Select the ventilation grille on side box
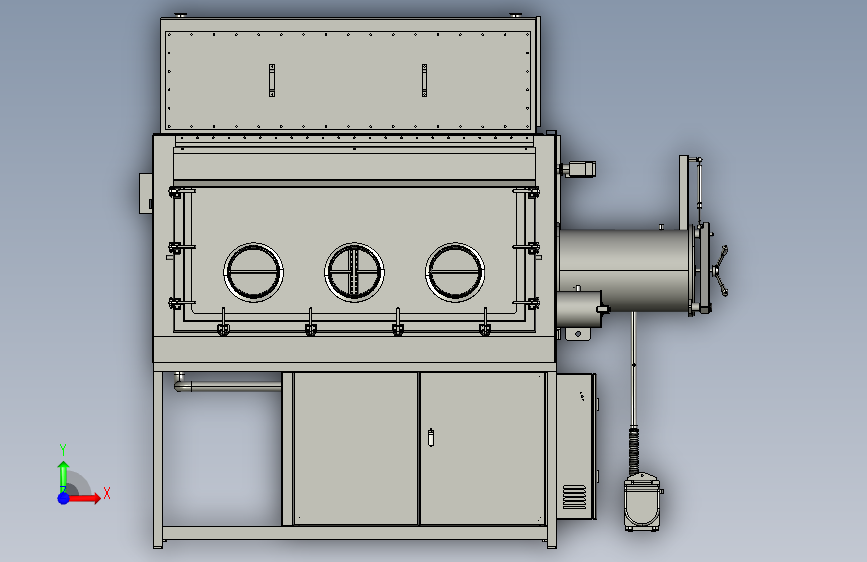 click(574, 497)
